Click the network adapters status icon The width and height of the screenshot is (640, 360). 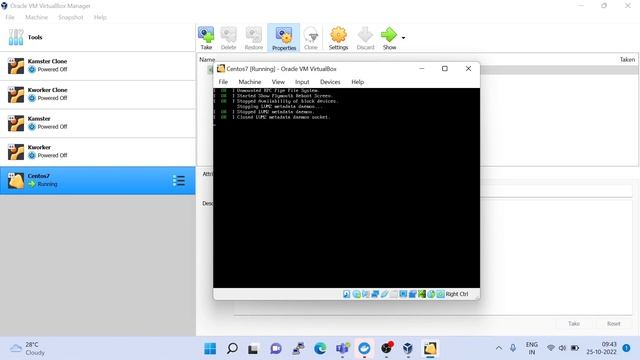click(x=375, y=294)
